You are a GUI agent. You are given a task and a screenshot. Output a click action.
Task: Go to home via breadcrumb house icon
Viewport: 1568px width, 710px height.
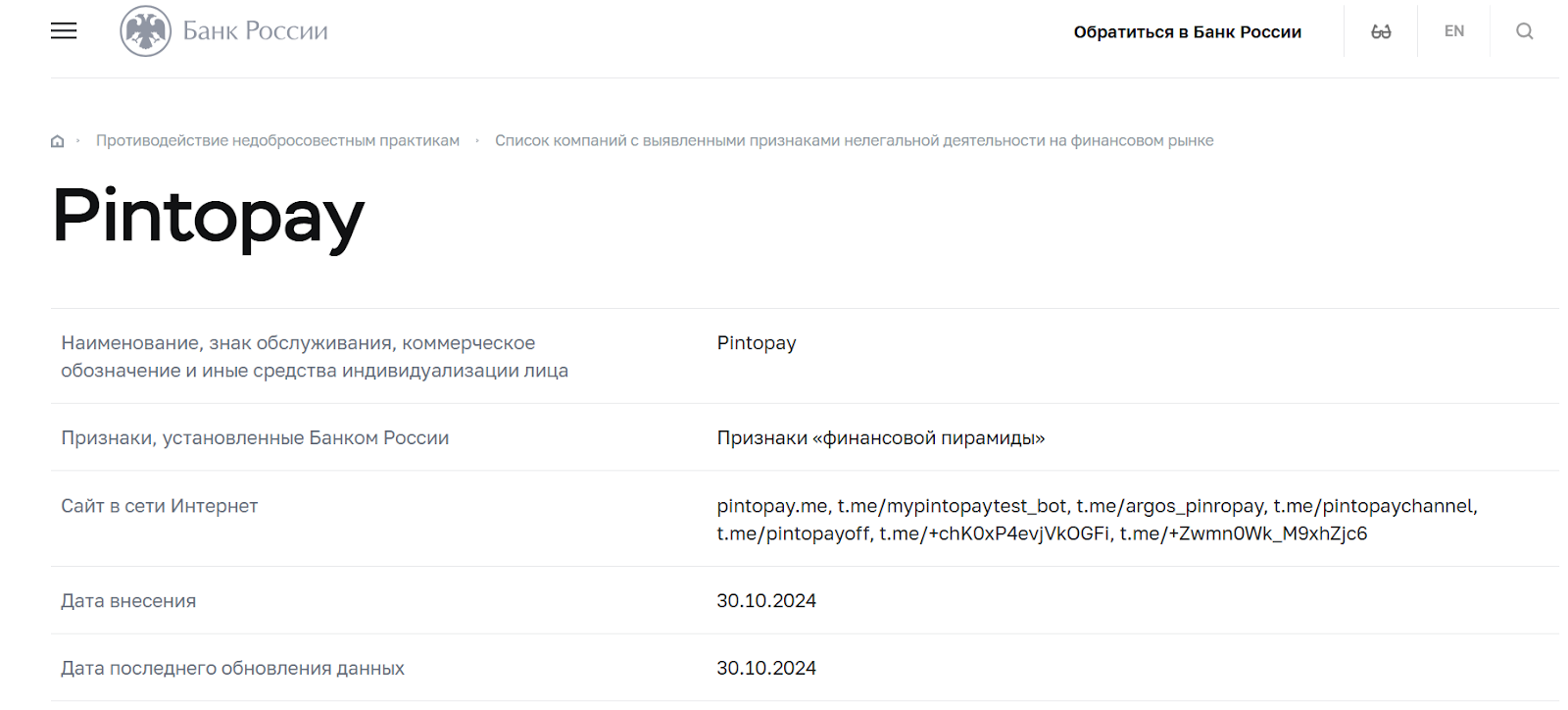click(58, 141)
